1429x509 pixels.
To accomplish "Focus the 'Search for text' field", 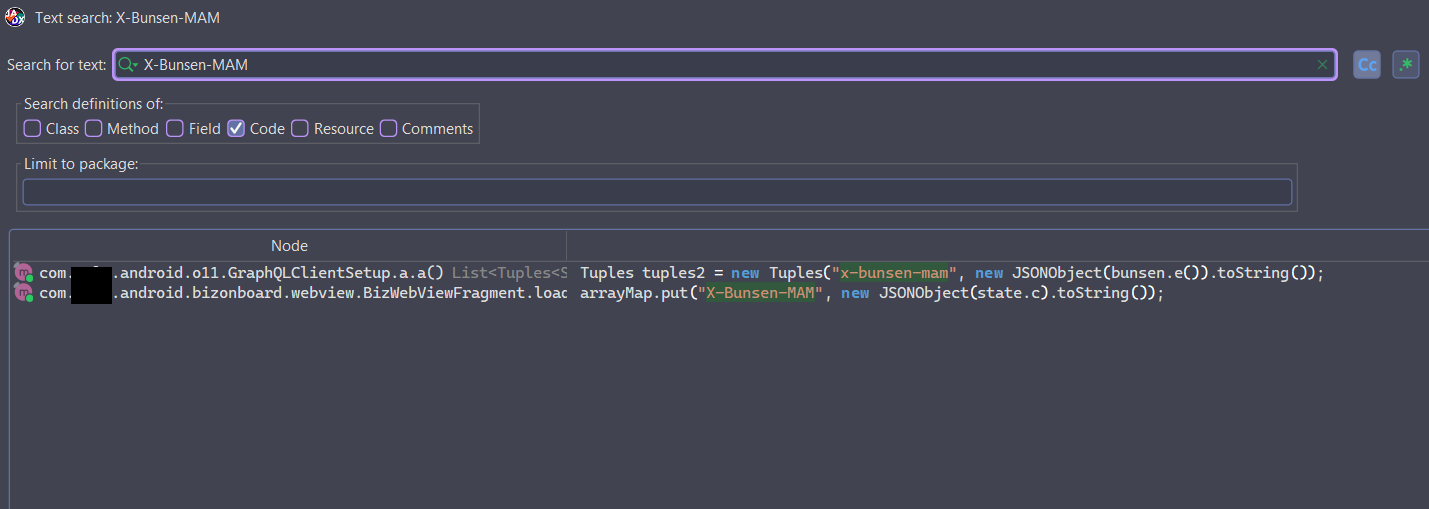I will click(725, 65).
